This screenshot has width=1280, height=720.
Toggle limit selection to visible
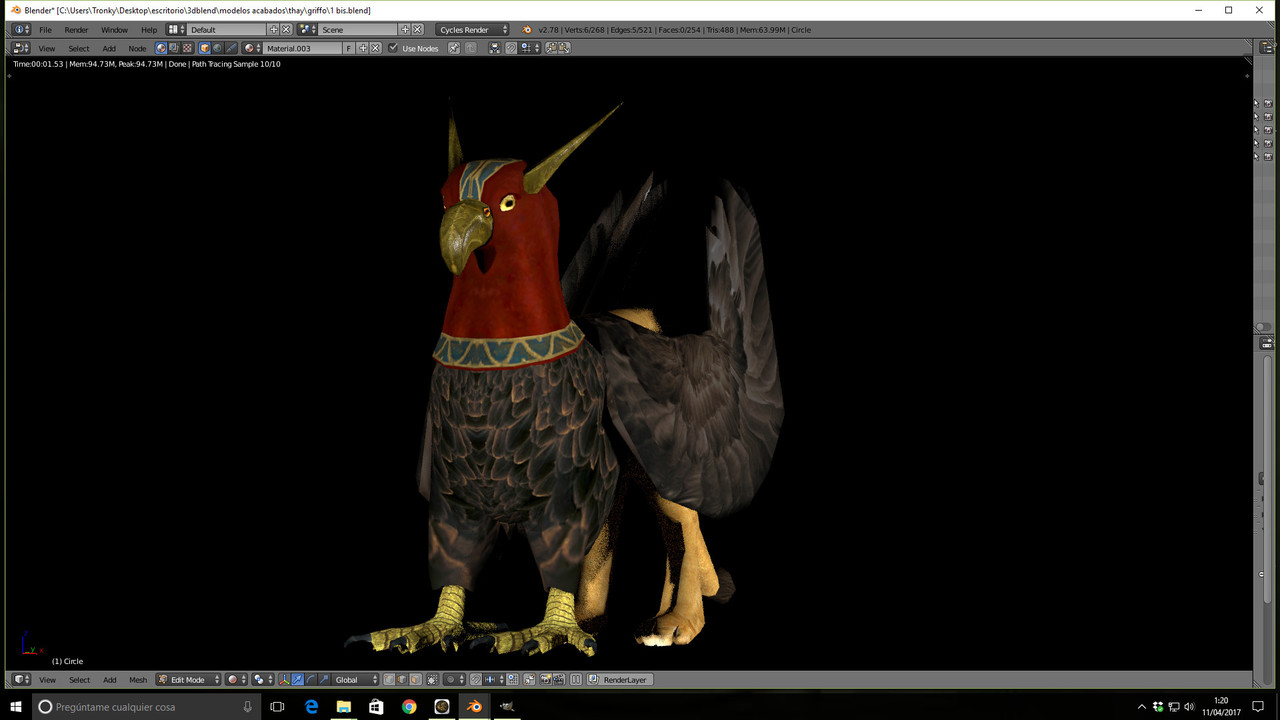432,679
